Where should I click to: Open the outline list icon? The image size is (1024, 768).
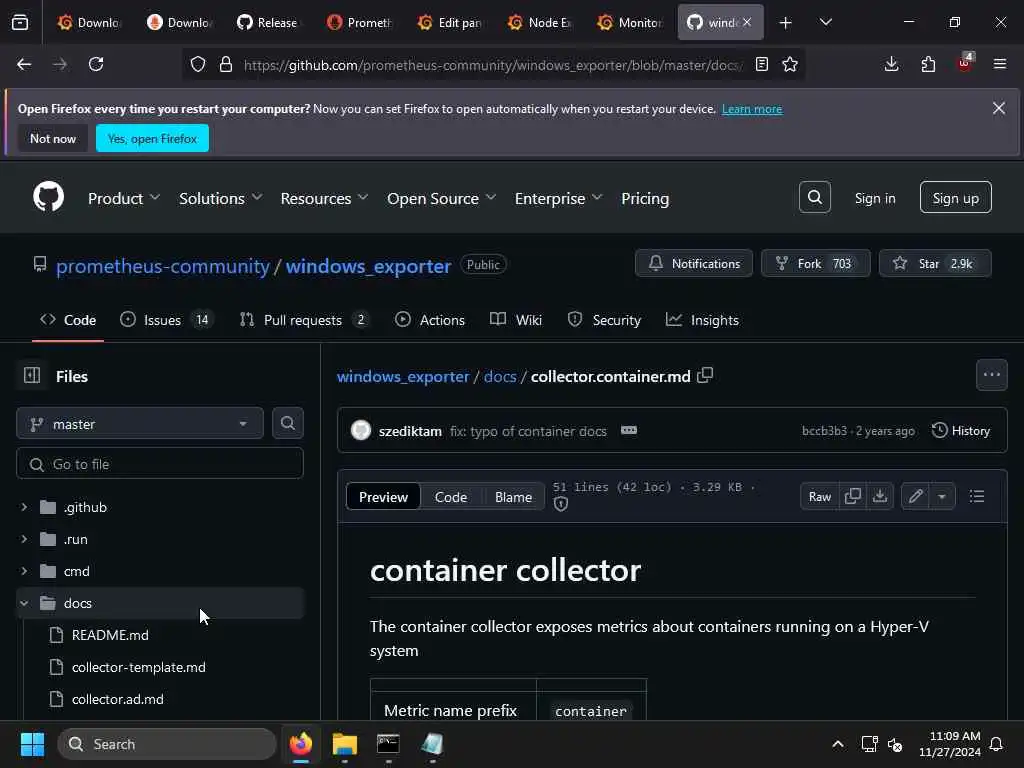click(x=976, y=496)
